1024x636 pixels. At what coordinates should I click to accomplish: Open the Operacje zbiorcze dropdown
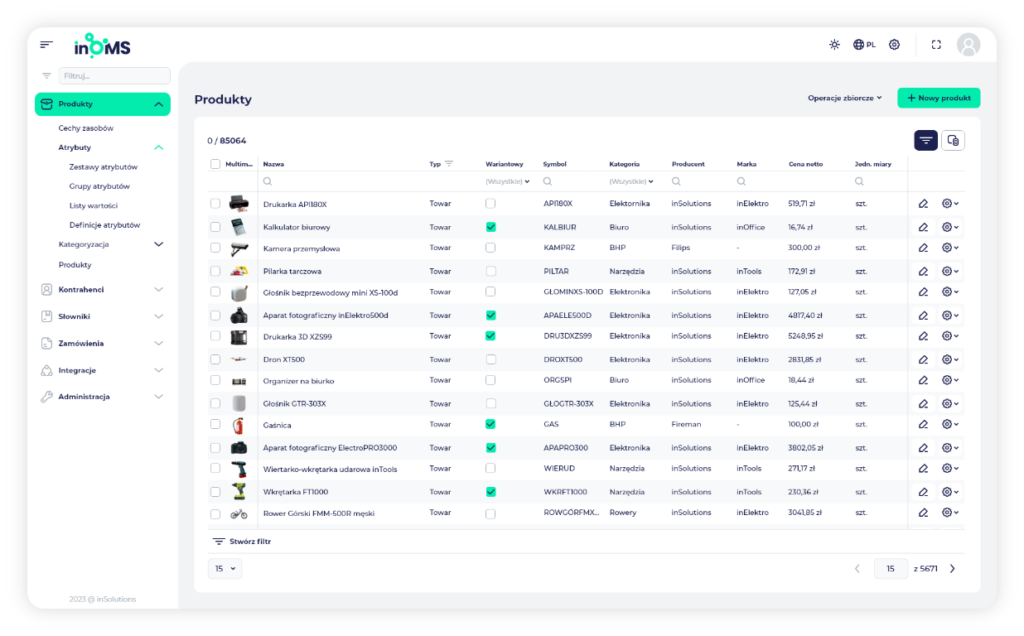click(x=845, y=98)
